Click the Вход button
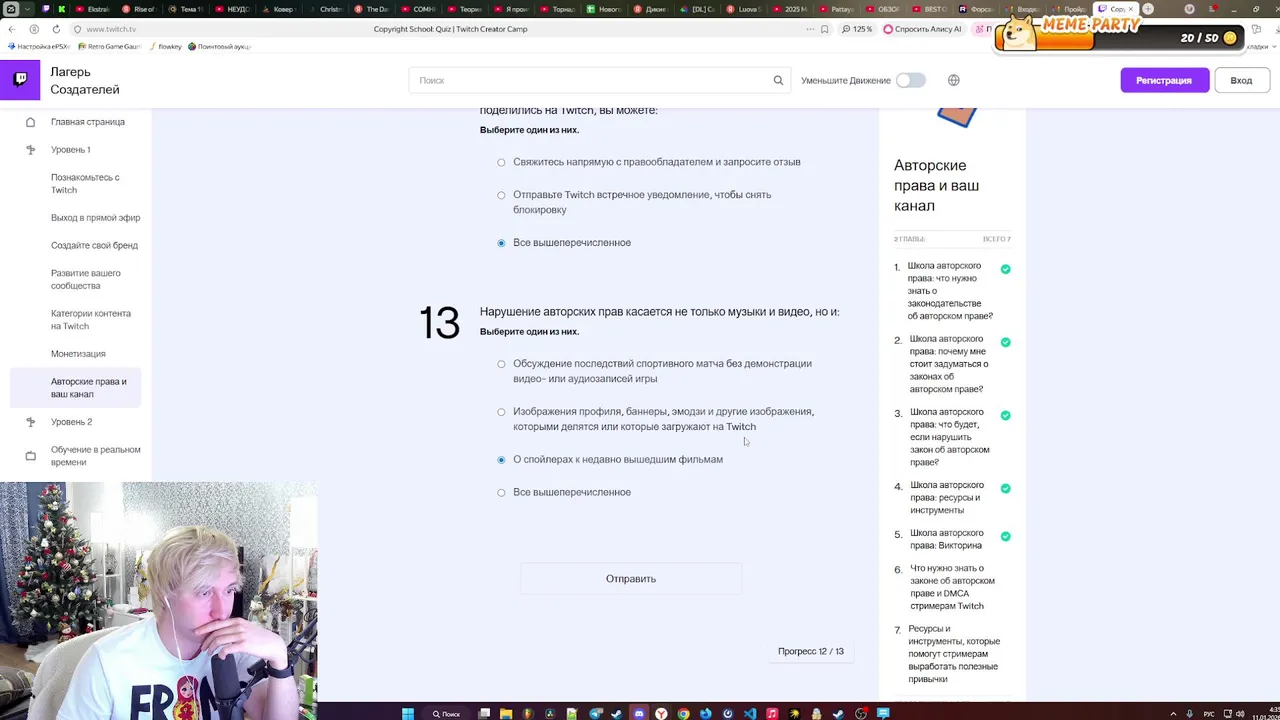Screen dimensions: 1280x720 (x=1241, y=80)
